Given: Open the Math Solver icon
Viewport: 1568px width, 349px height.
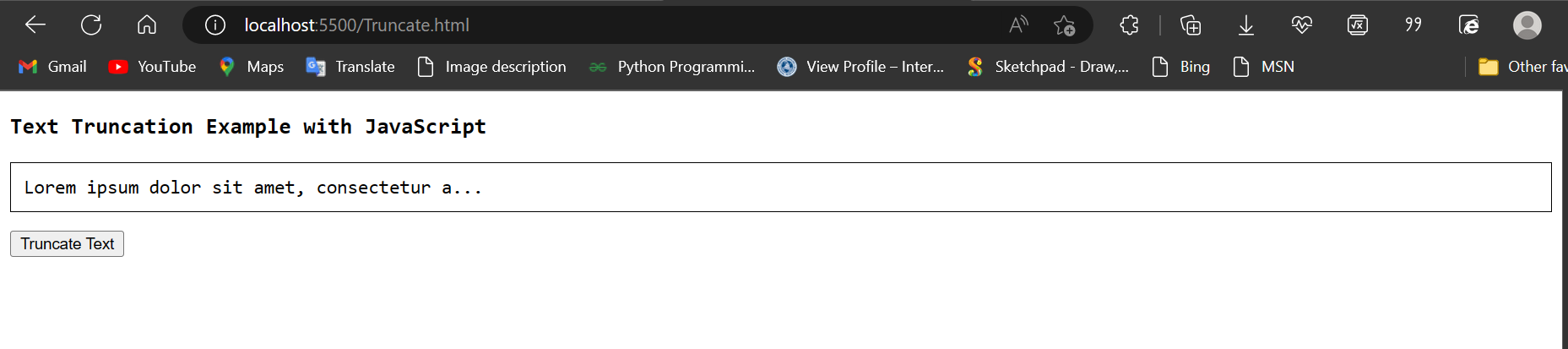Looking at the screenshot, I should tap(1357, 25).
